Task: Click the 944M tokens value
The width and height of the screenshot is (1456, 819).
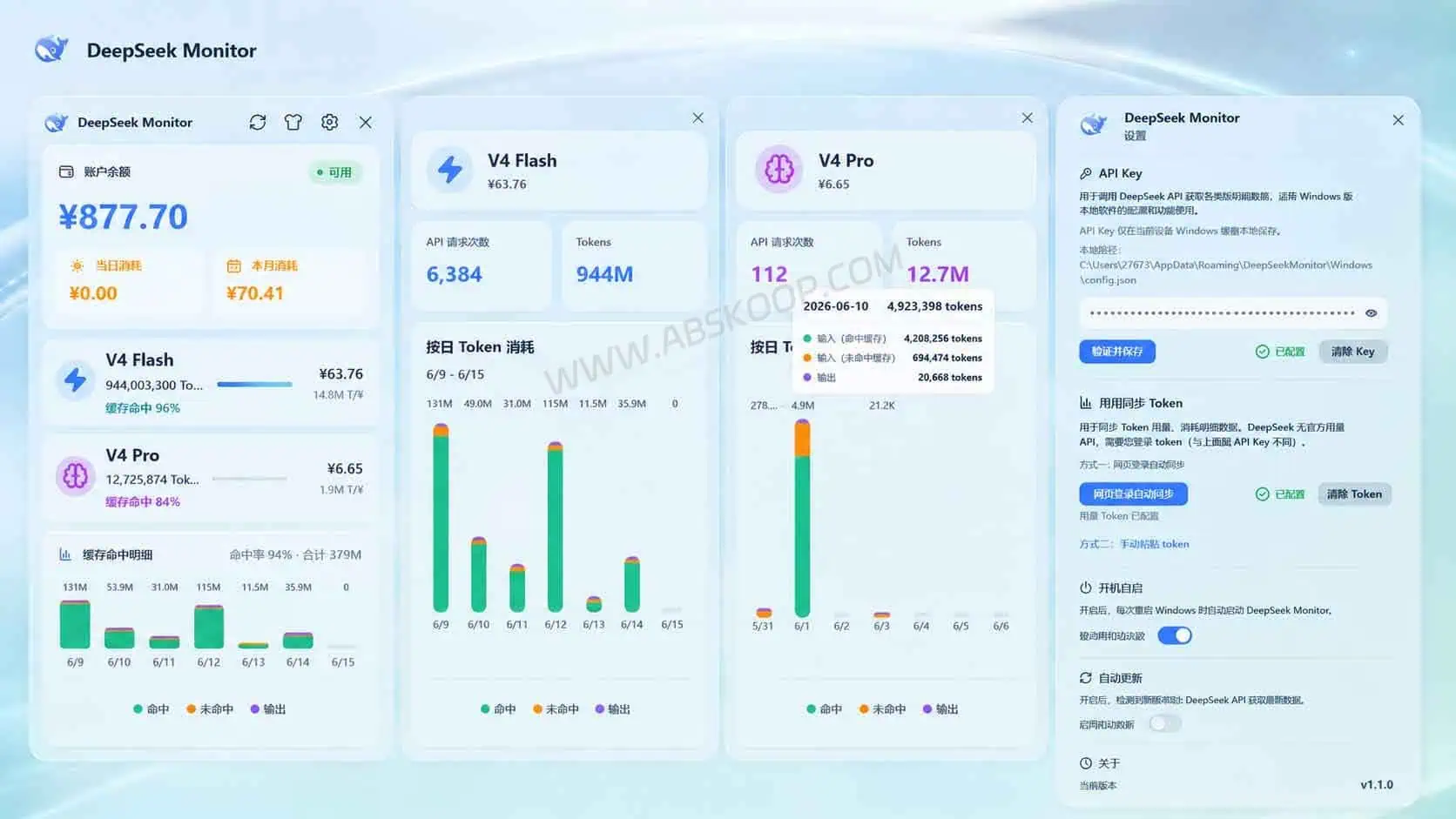Action: (604, 274)
